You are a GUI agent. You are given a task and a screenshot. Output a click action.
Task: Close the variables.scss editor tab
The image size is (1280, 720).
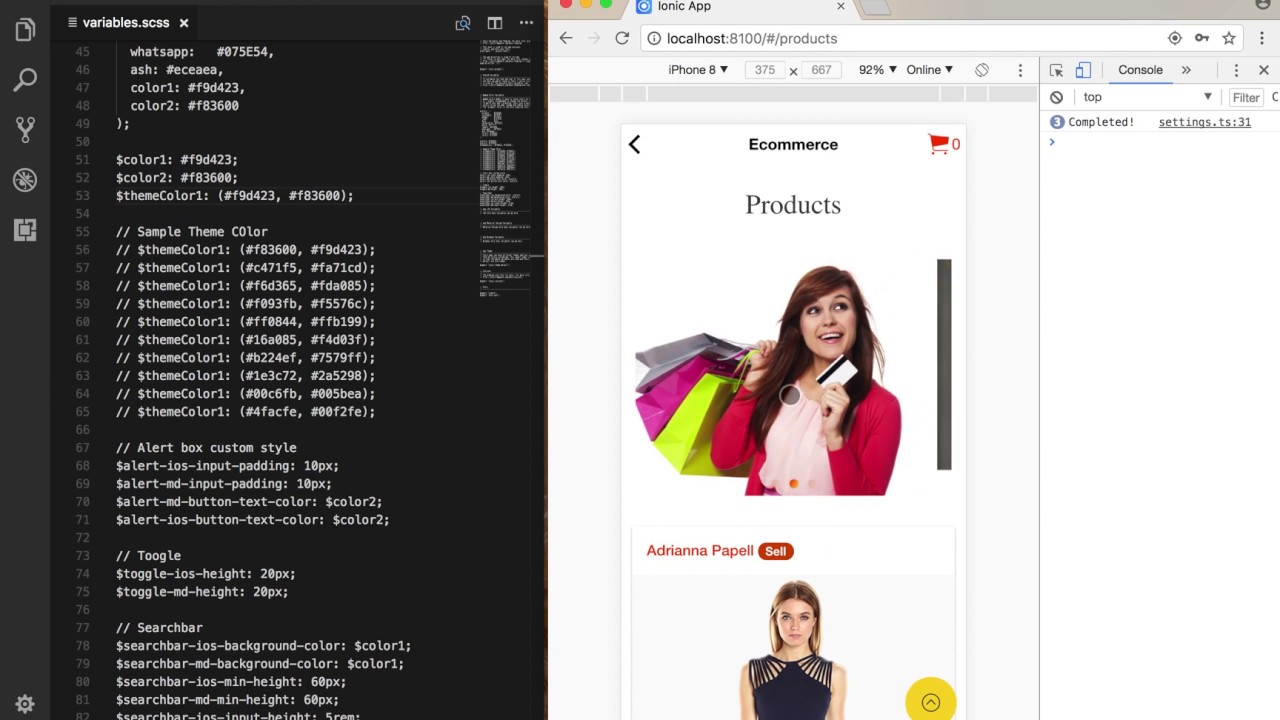[x=184, y=22]
